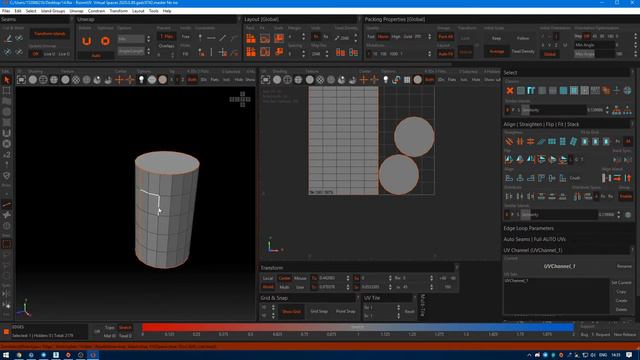Click the grid straighten icon in Align panel
640x360 pixels.
pos(552,141)
